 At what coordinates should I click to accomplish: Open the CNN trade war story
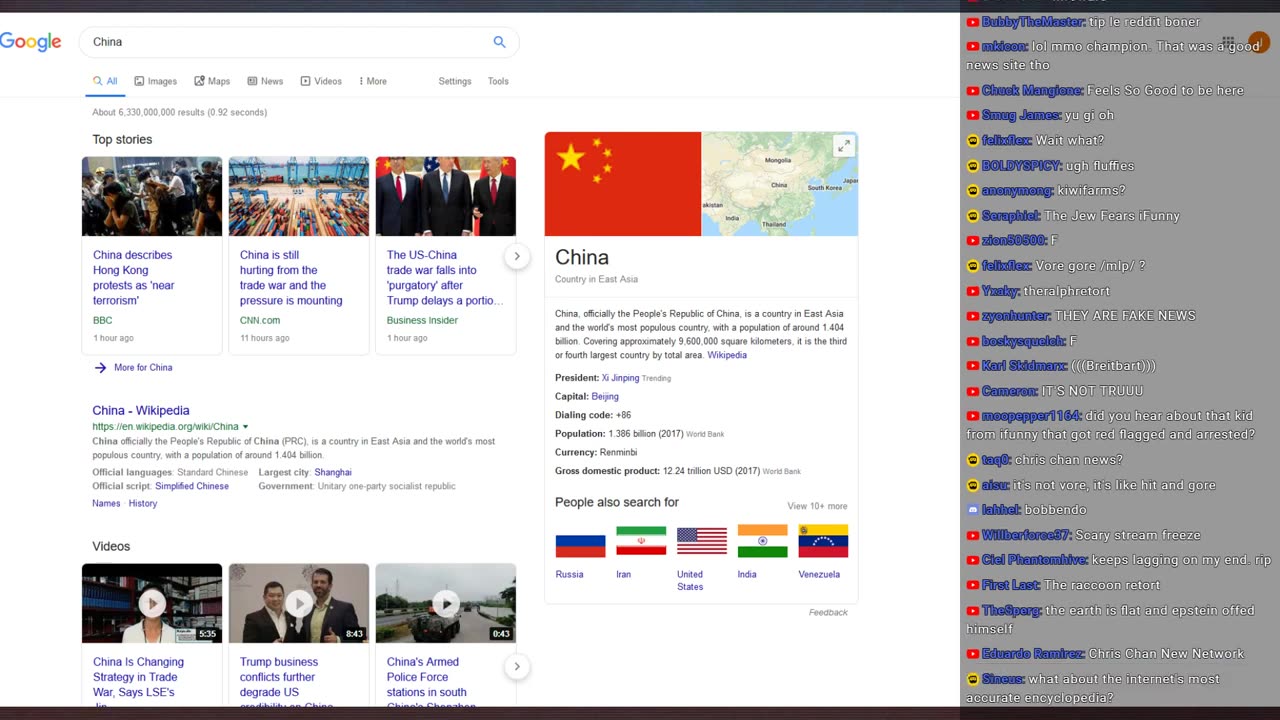coord(291,278)
